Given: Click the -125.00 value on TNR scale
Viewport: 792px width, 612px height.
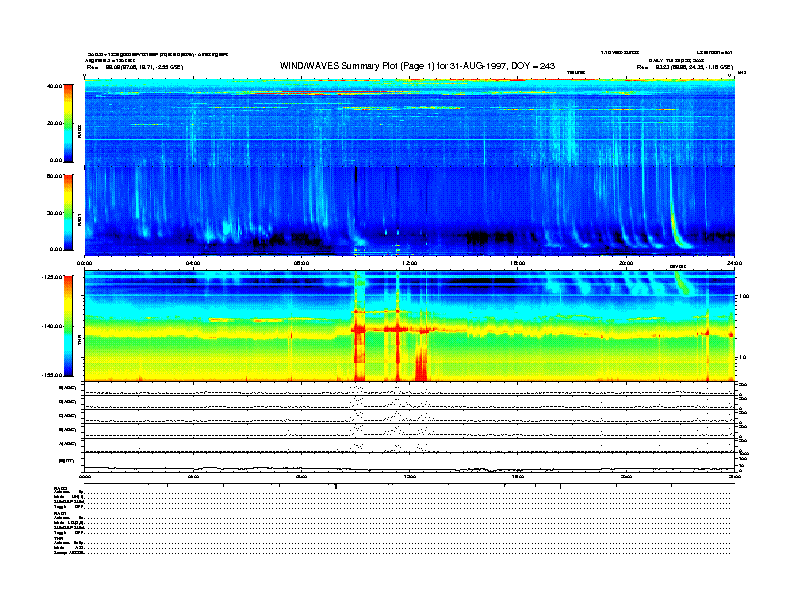Looking at the screenshot, I should coord(52,277).
